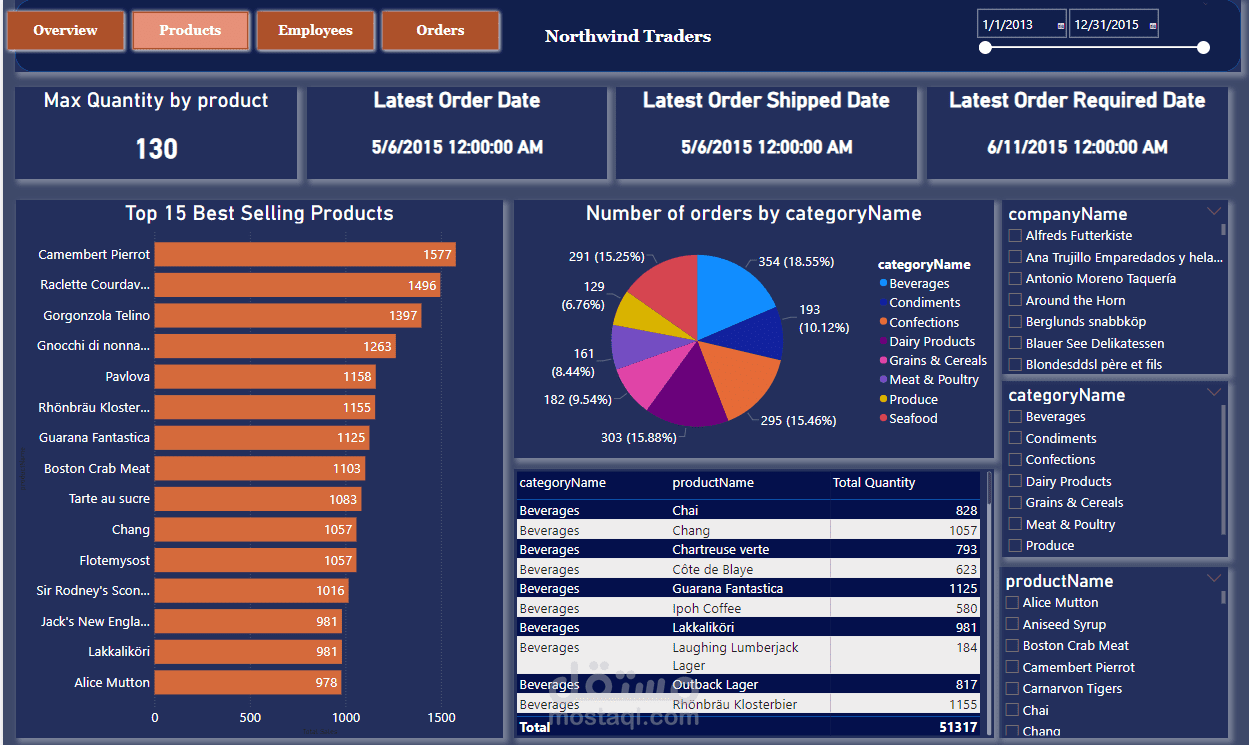Screen dimensions: 1249x745
Task: Open the Products page tab
Action: tap(190, 31)
